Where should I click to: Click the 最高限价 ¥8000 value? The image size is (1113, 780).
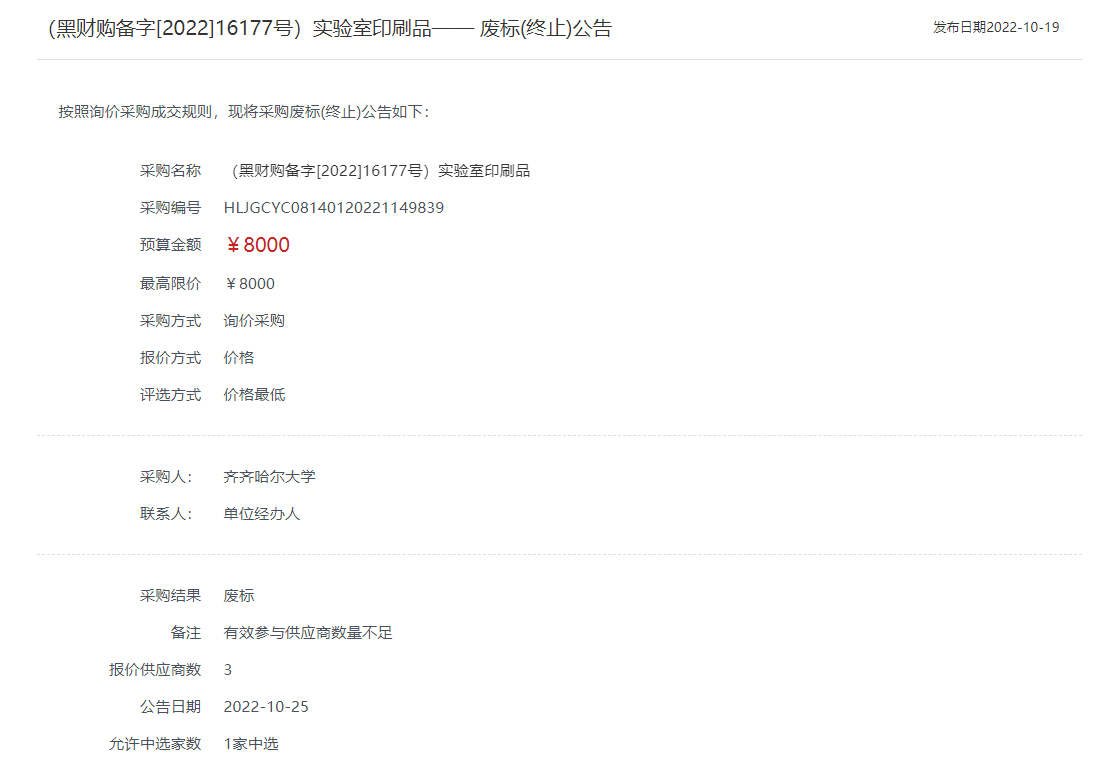pyautogui.click(x=250, y=283)
